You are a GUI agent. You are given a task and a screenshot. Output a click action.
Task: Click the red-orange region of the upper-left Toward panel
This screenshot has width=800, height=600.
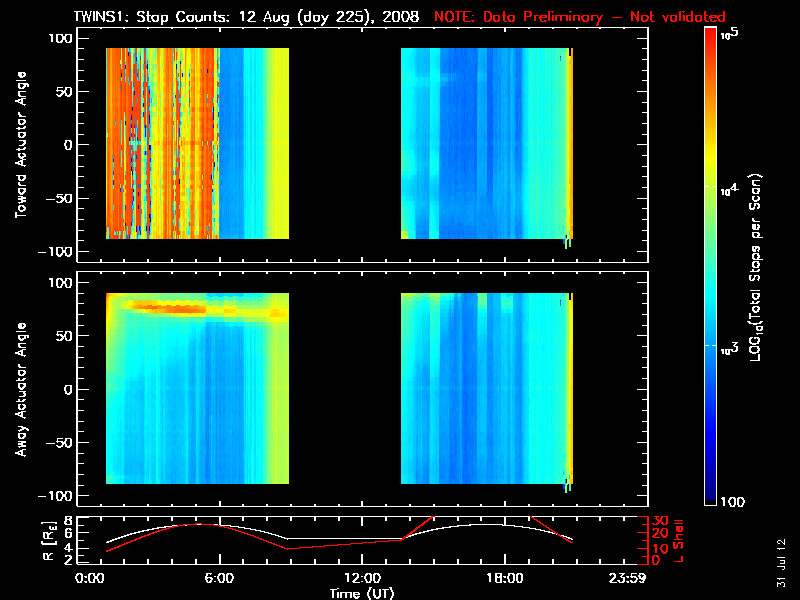(x=160, y=140)
